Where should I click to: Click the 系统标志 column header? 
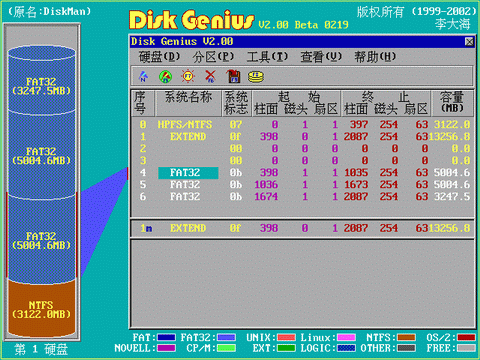(x=236, y=103)
